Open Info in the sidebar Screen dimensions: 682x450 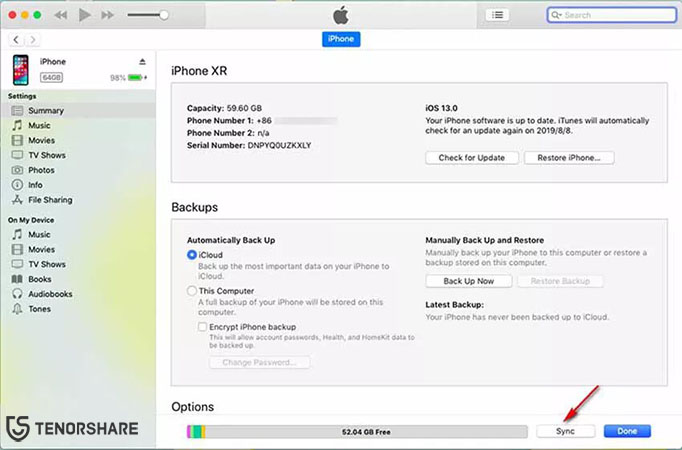78,185
